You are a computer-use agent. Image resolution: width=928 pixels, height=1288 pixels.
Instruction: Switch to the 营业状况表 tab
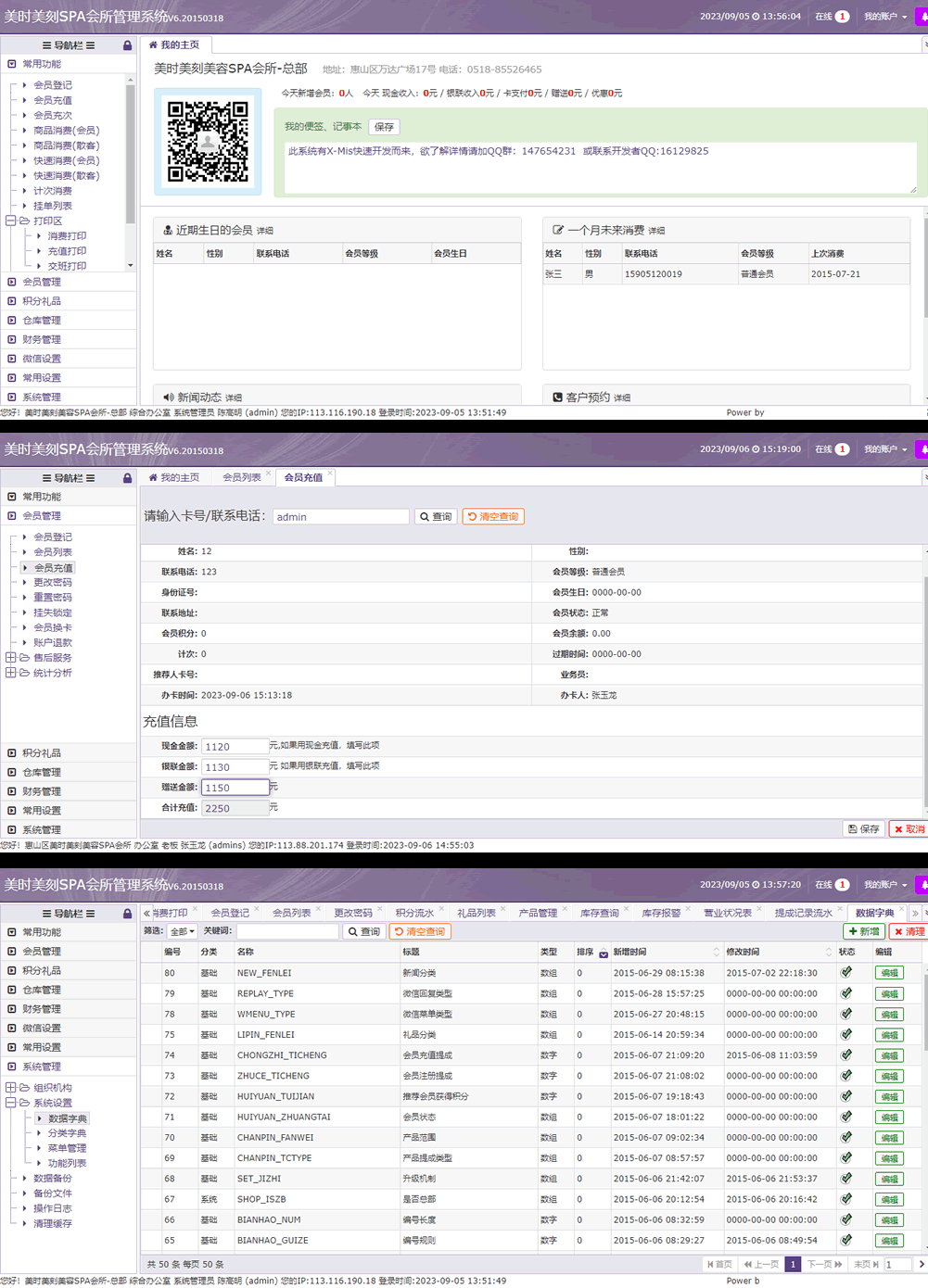[x=727, y=913]
